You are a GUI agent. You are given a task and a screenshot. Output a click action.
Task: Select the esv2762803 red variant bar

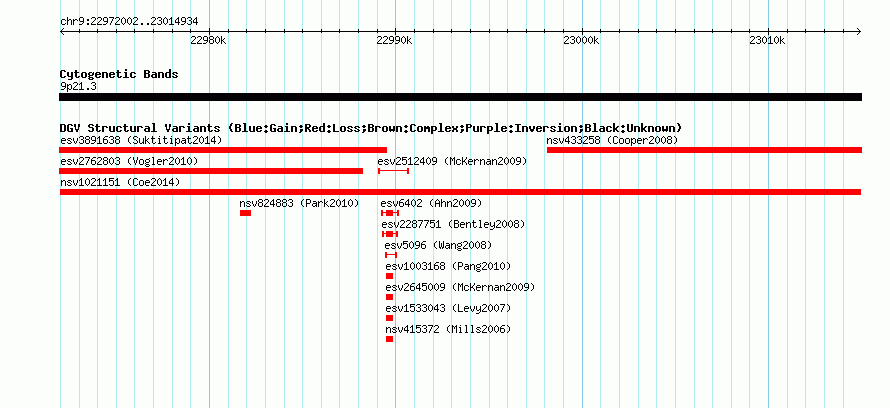[211, 171]
